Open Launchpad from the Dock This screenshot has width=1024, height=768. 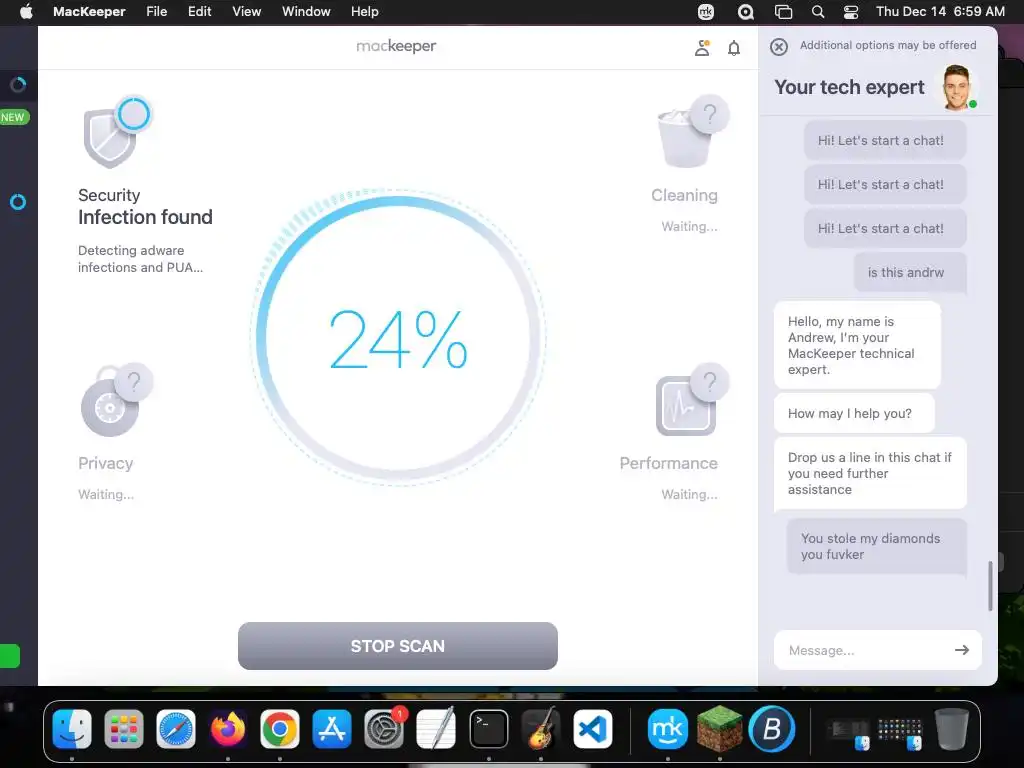tap(123, 729)
